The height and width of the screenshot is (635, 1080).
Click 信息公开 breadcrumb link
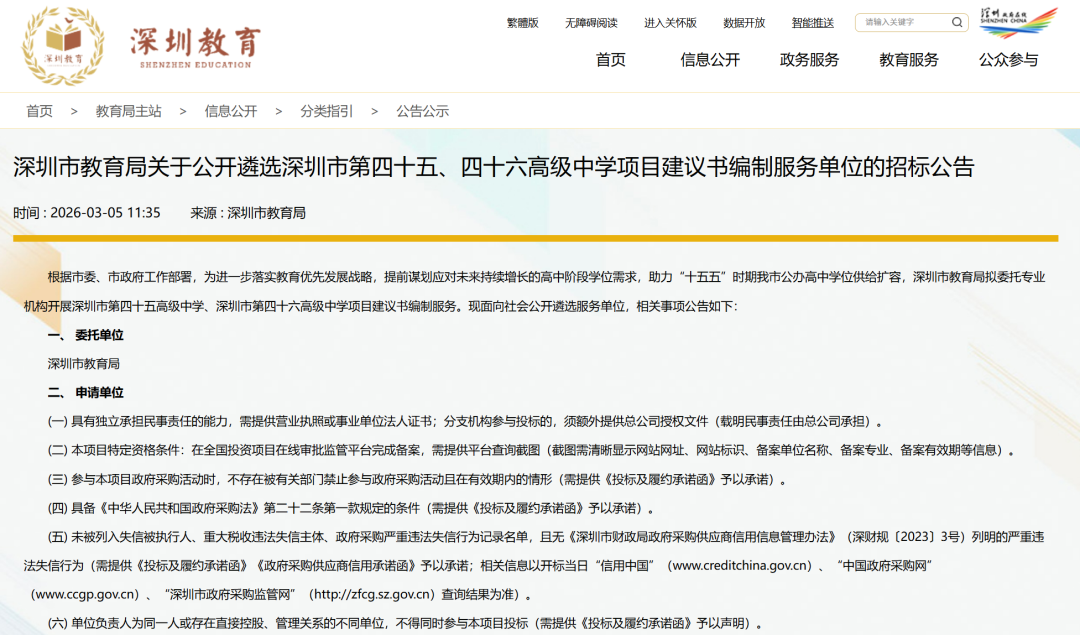coord(231,111)
